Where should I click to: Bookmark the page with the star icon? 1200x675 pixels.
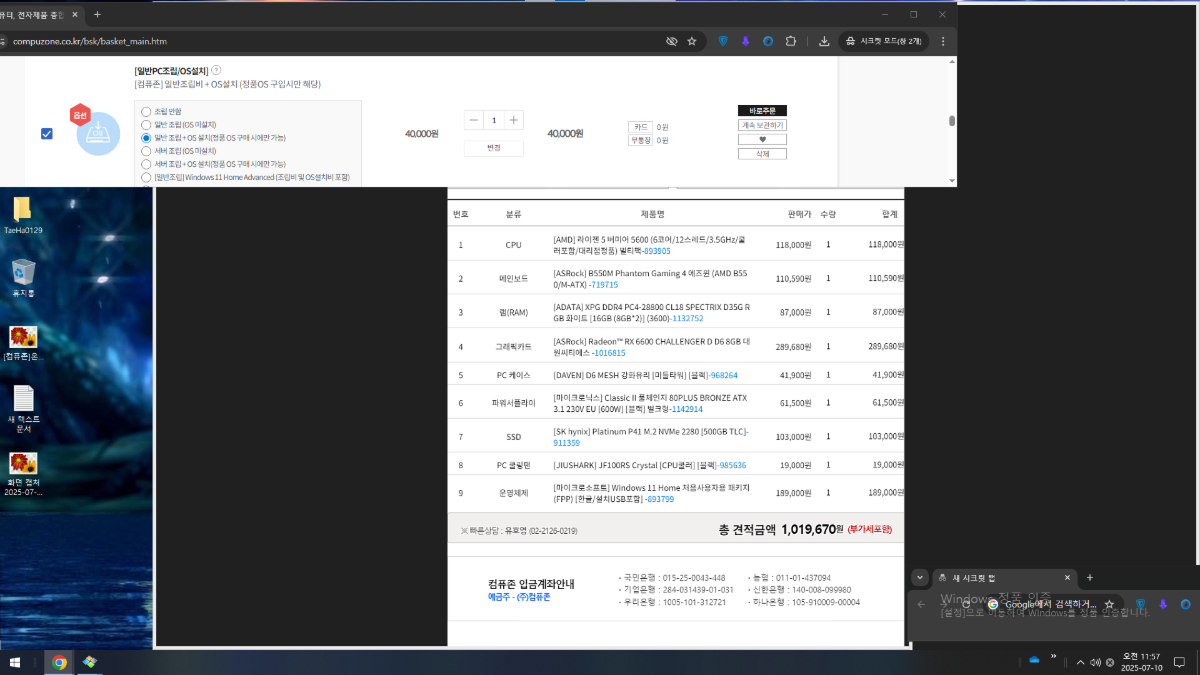pos(691,41)
